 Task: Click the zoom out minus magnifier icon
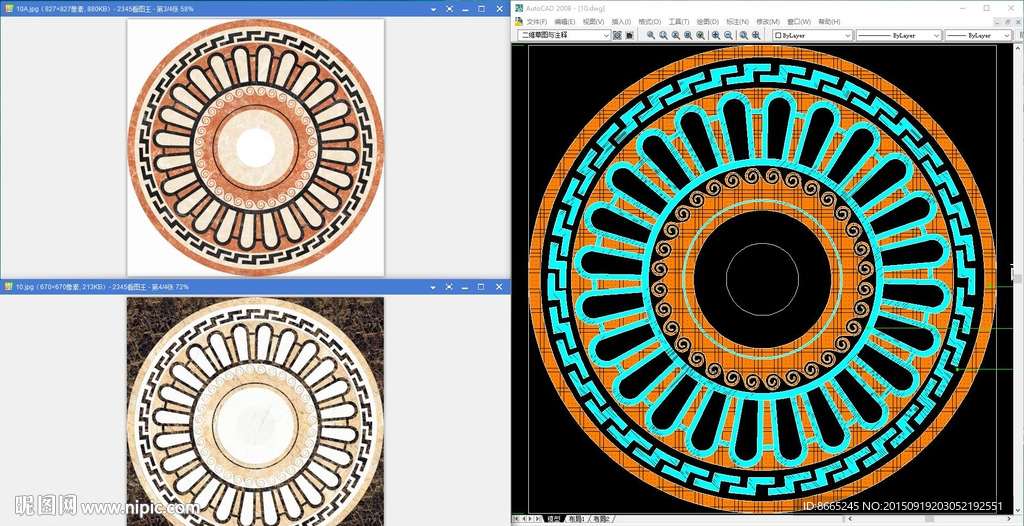click(x=729, y=35)
